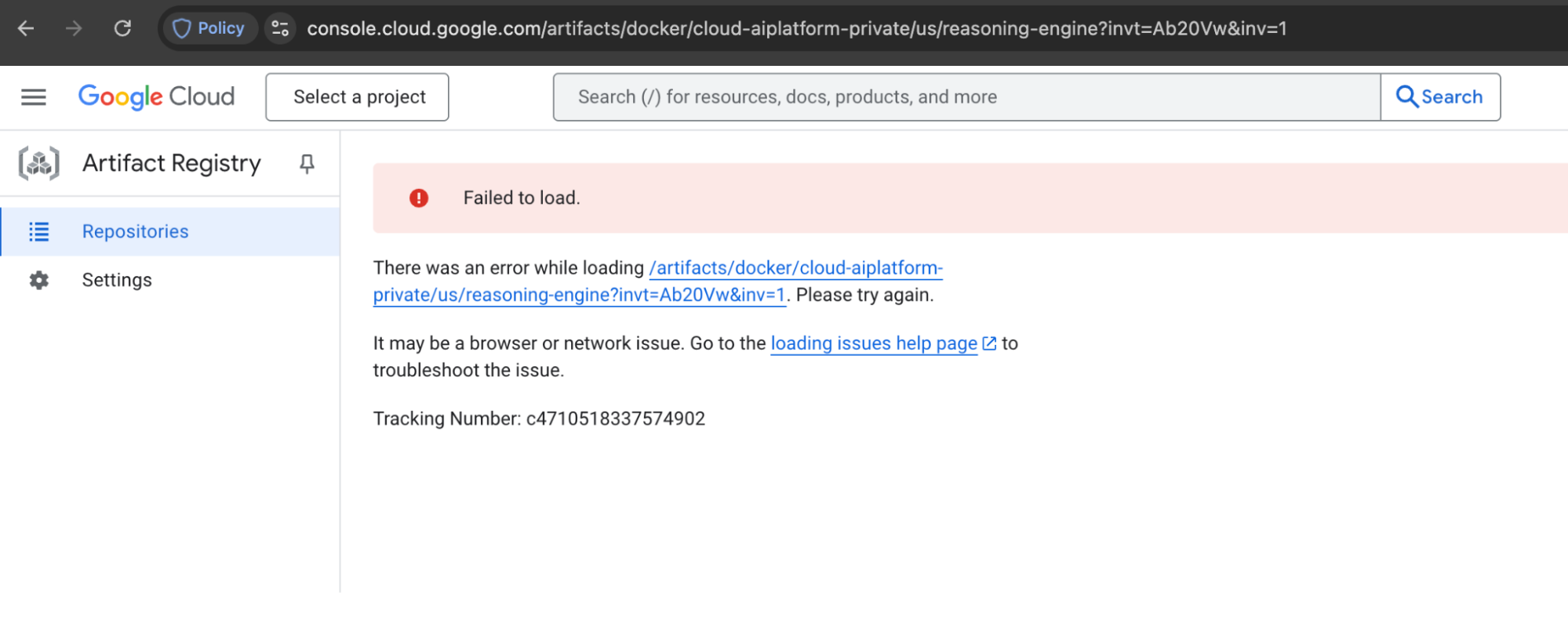Open the navigation hamburger menu
The height and width of the screenshot is (635, 1568).
point(33,96)
